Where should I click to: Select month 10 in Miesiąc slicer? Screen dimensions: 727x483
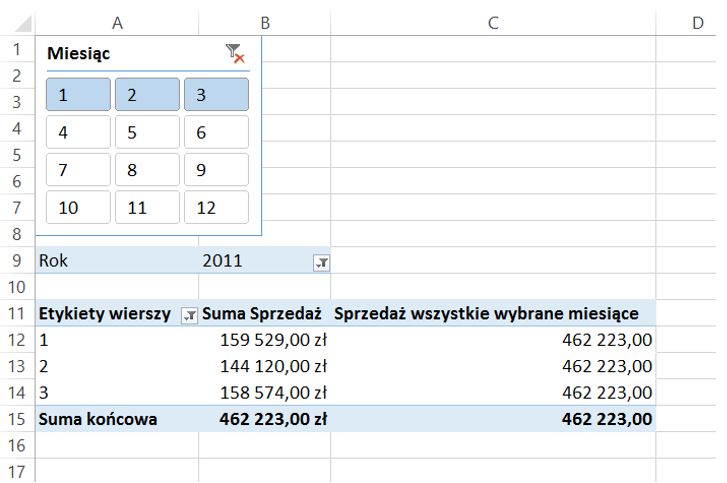78,207
